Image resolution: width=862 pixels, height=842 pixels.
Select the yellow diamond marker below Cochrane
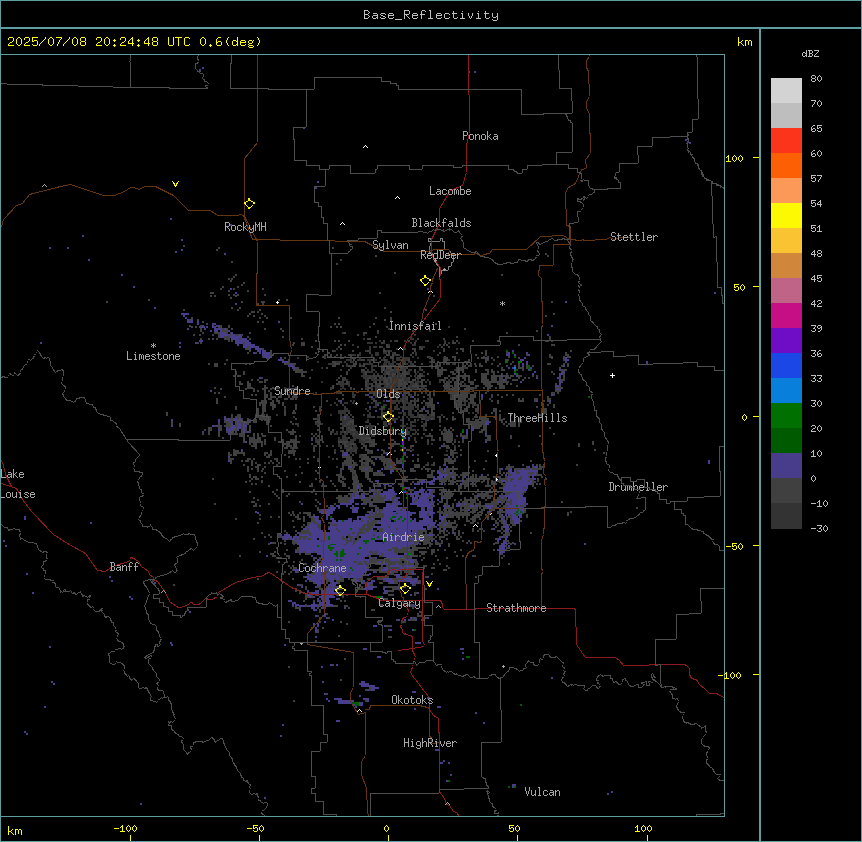point(340,590)
